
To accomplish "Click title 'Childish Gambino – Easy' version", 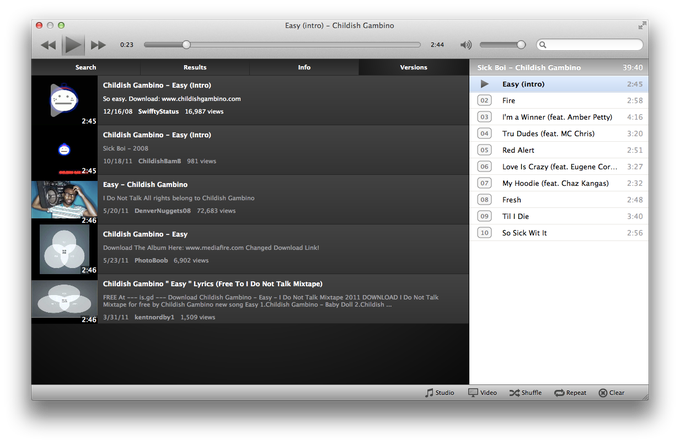I will [x=145, y=234].
